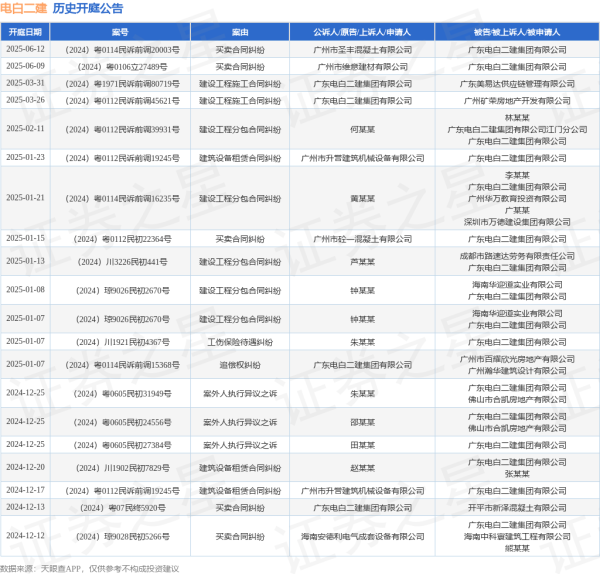This screenshot has width=600, height=574.
Task: Click case number '粤0114民诉前调20003号'
Action: click(x=137, y=50)
